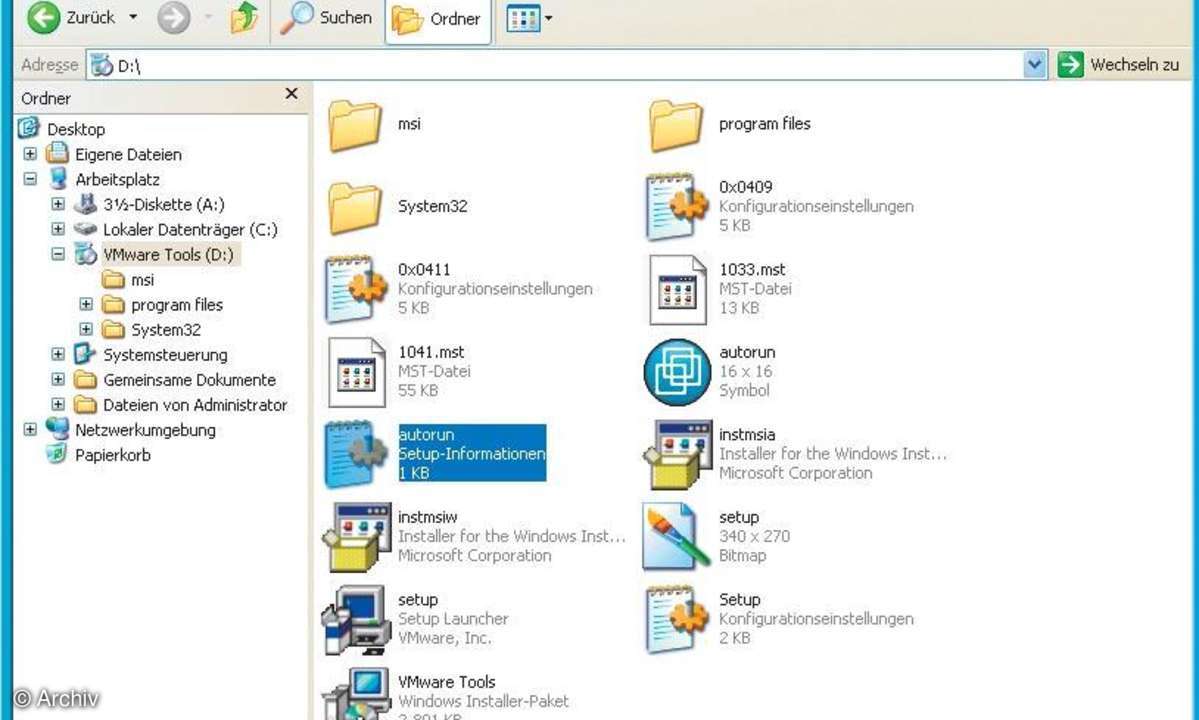Screen dimensions: 1199x720
Task: Select instmsiw installer icon
Action: pyautogui.click(x=356, y=537)
